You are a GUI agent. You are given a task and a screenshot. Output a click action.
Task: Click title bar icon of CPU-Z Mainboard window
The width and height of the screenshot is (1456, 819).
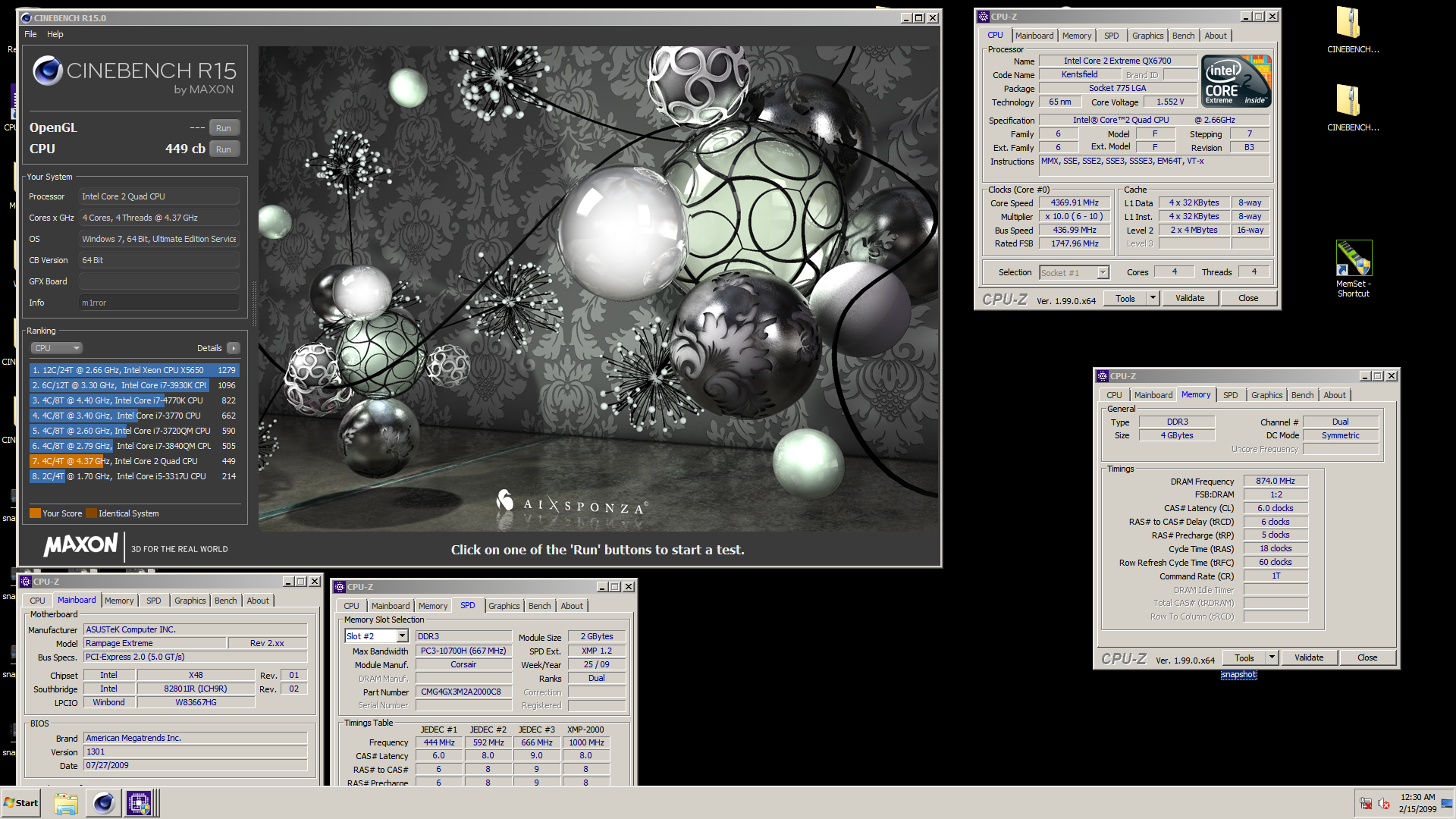(x=26, y=582)
